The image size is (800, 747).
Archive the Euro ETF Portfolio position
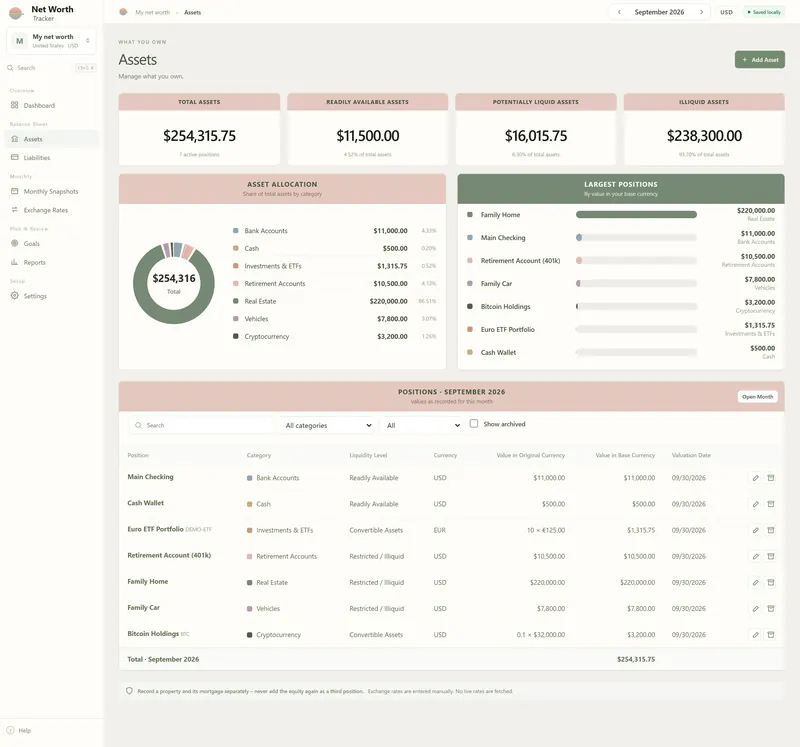pos(771,530)
